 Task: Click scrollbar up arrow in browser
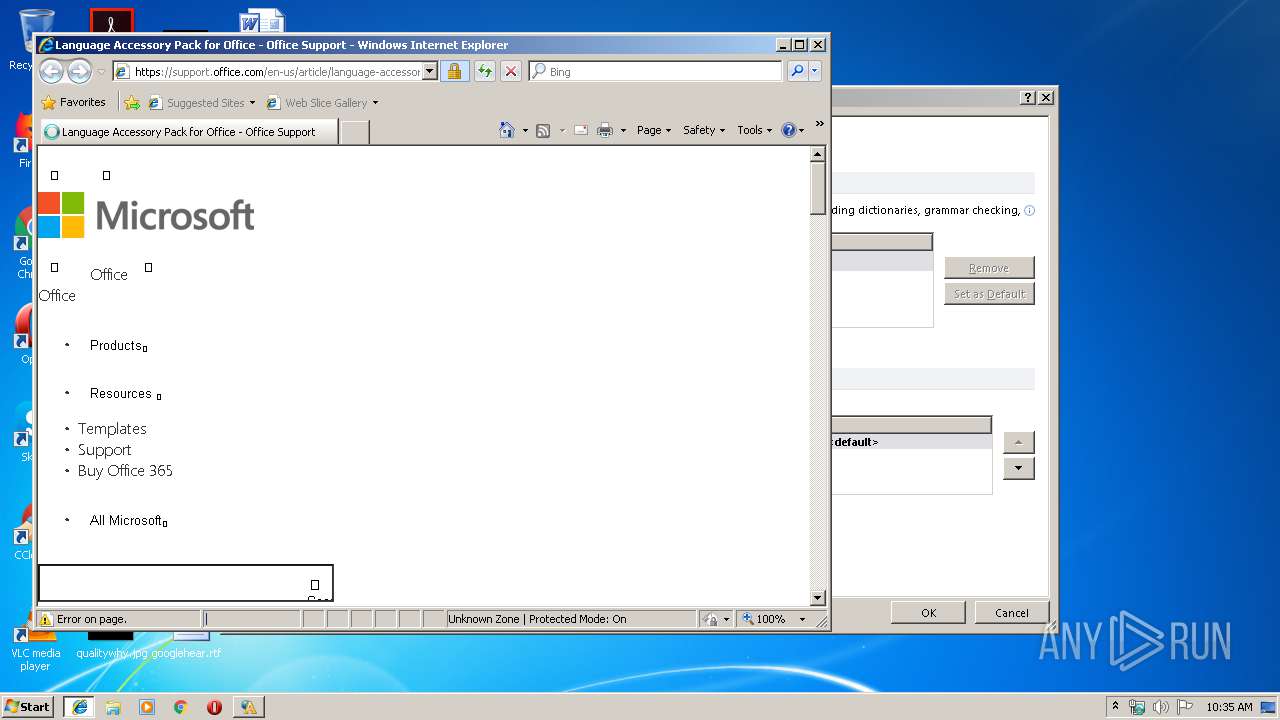click(817, 154)
